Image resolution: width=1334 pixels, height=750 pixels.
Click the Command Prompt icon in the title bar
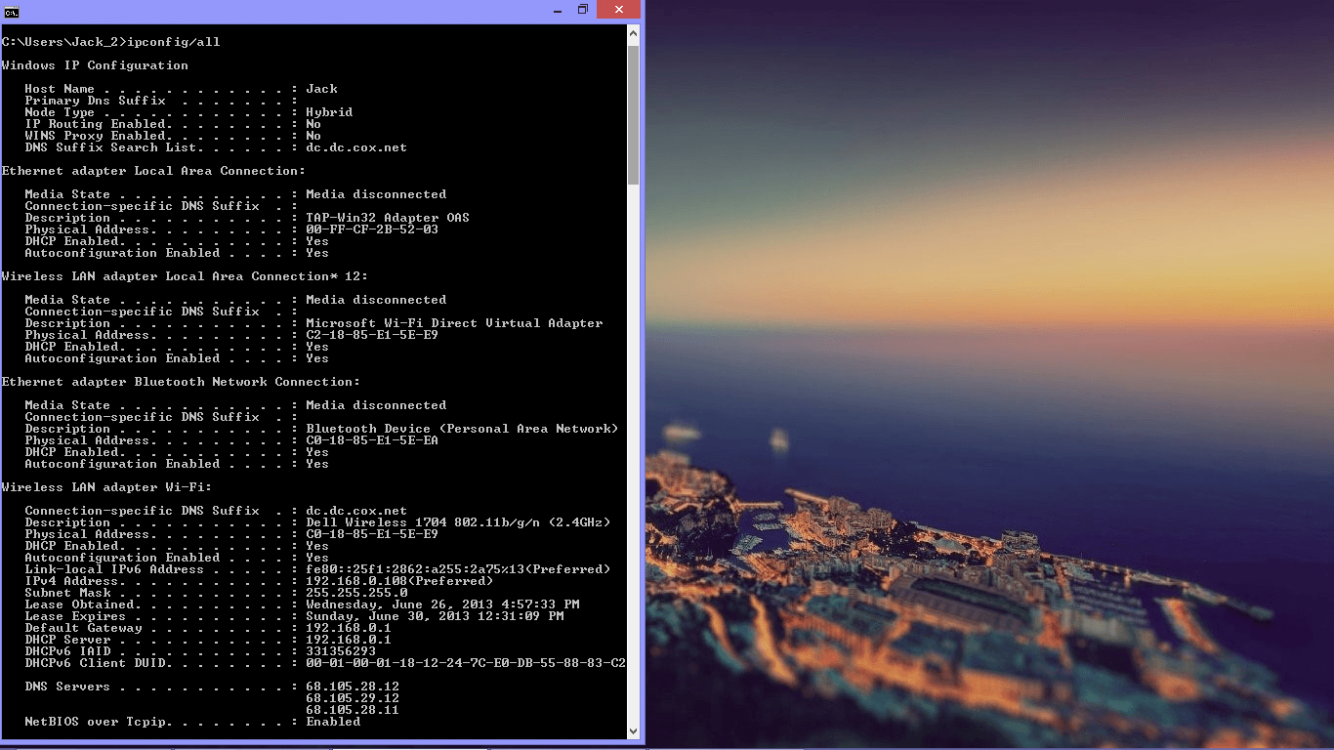(13, 9)
